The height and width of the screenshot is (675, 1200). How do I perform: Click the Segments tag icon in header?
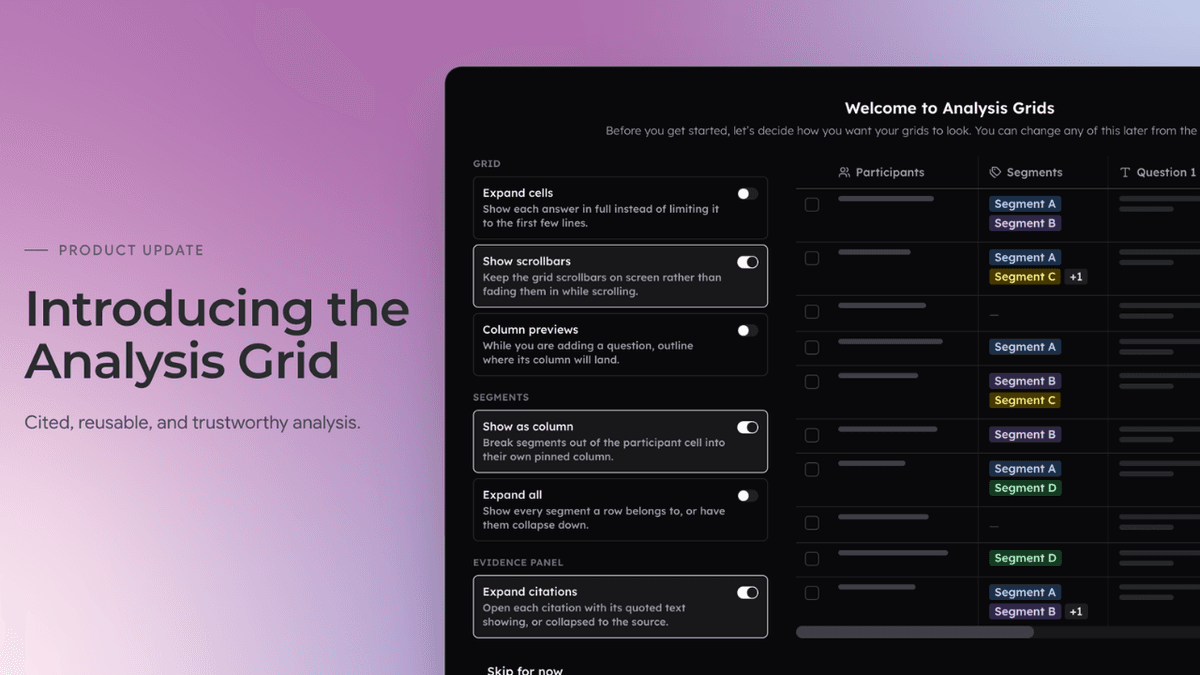coord(995,172)
